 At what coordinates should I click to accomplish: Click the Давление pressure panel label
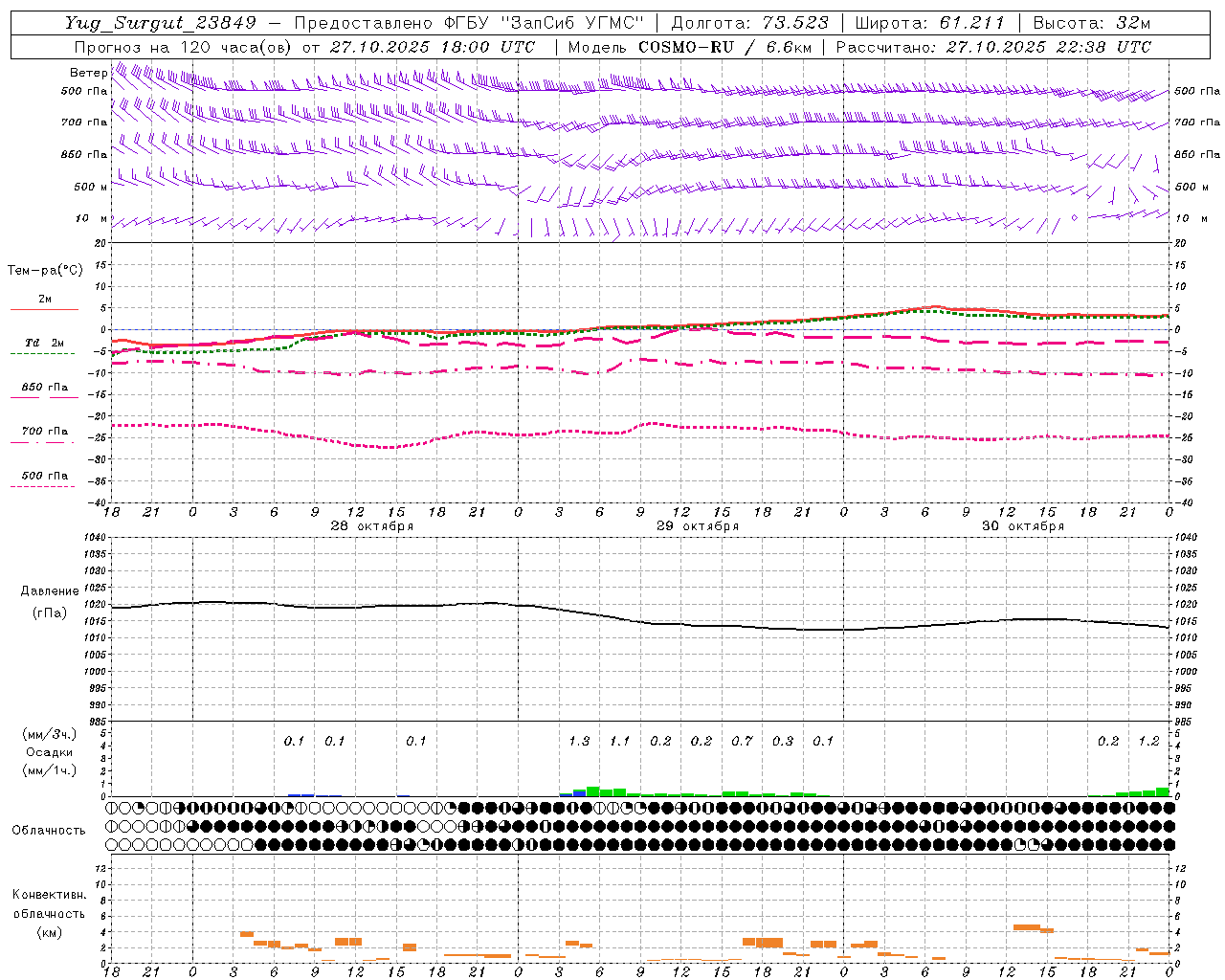50,591
